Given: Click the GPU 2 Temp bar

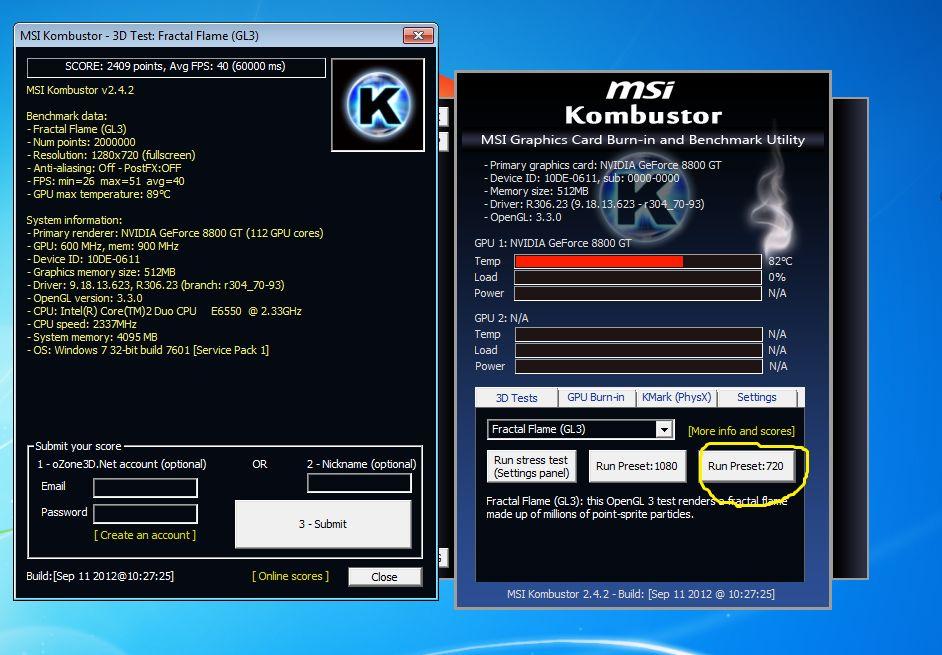Looking at the screenshot, I should pos(639,334).
